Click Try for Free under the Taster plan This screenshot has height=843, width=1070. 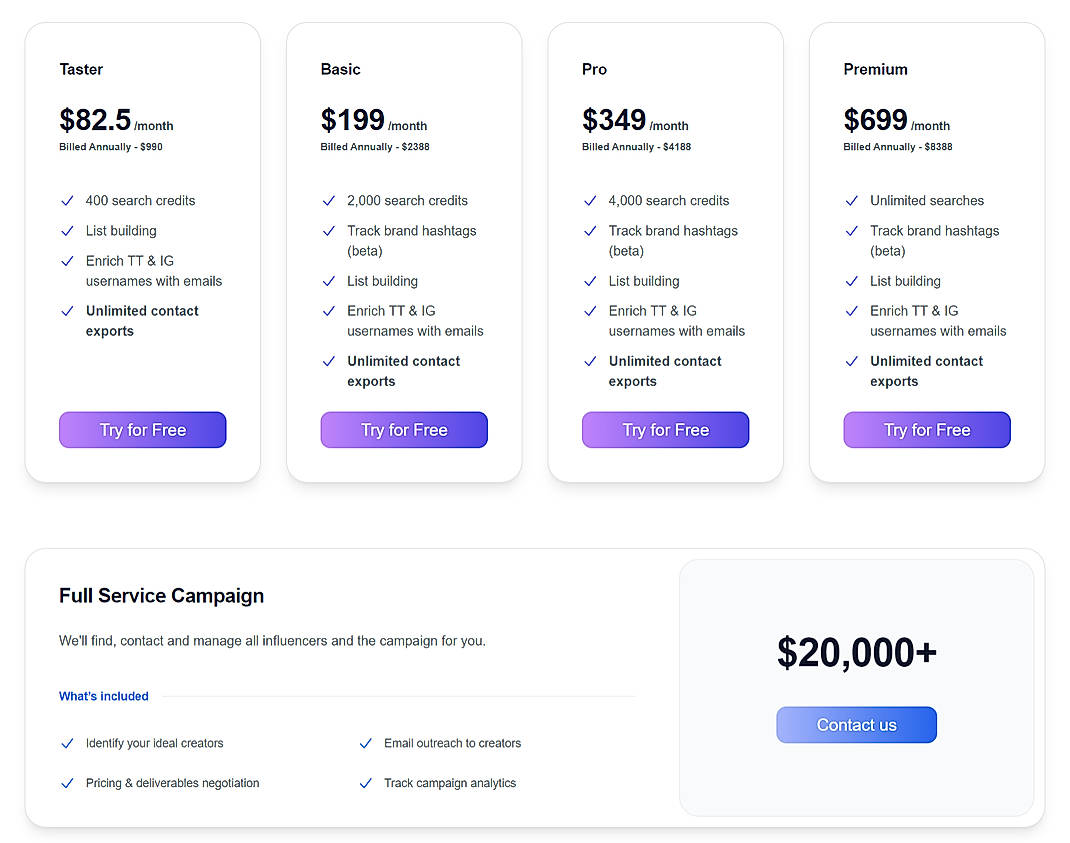point(142,429)
